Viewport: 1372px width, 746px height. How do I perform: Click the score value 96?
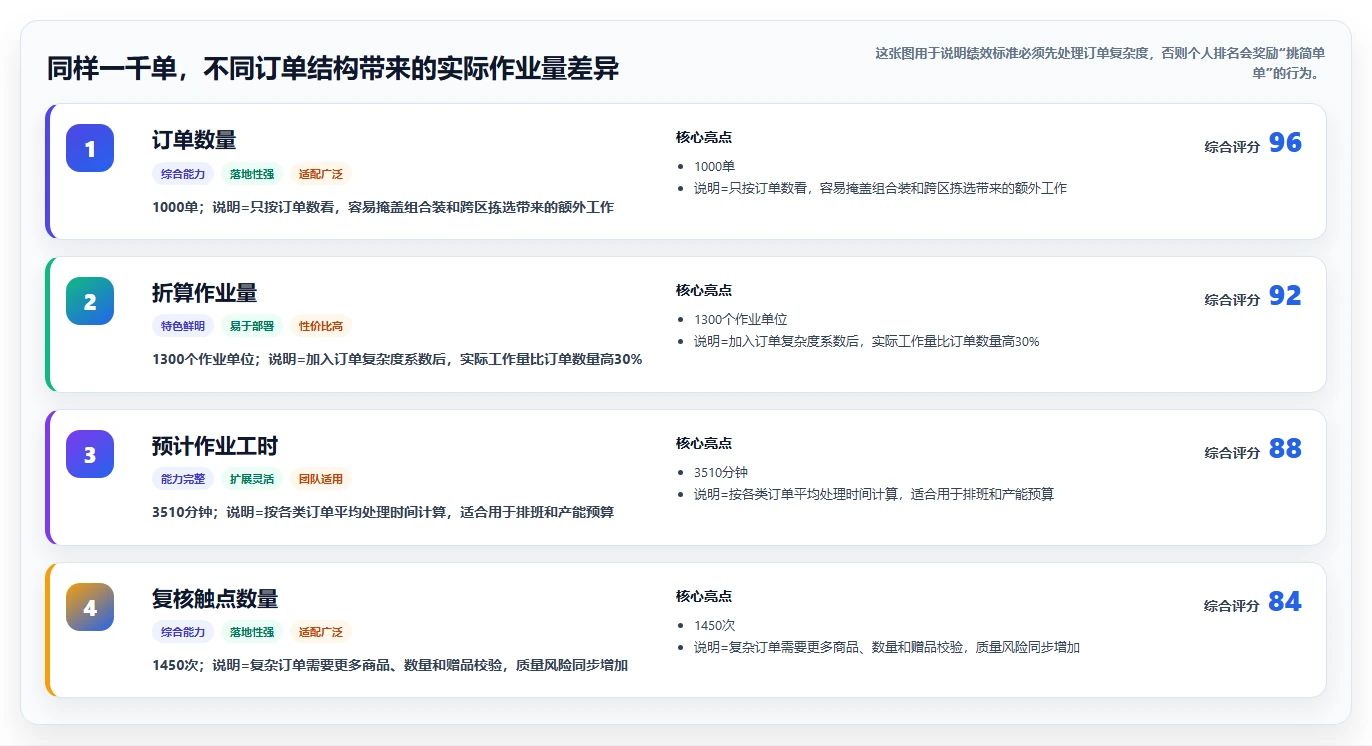(1285, 143)
